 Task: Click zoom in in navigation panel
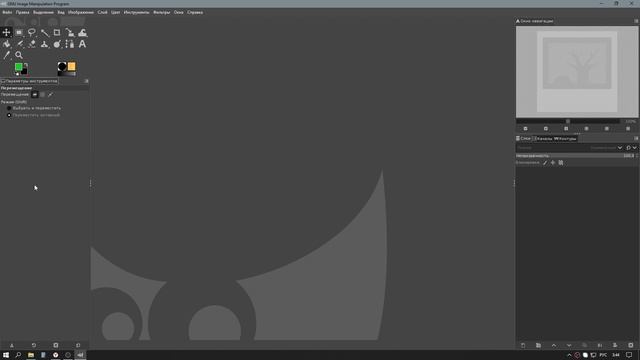click(x=546, y=129)
